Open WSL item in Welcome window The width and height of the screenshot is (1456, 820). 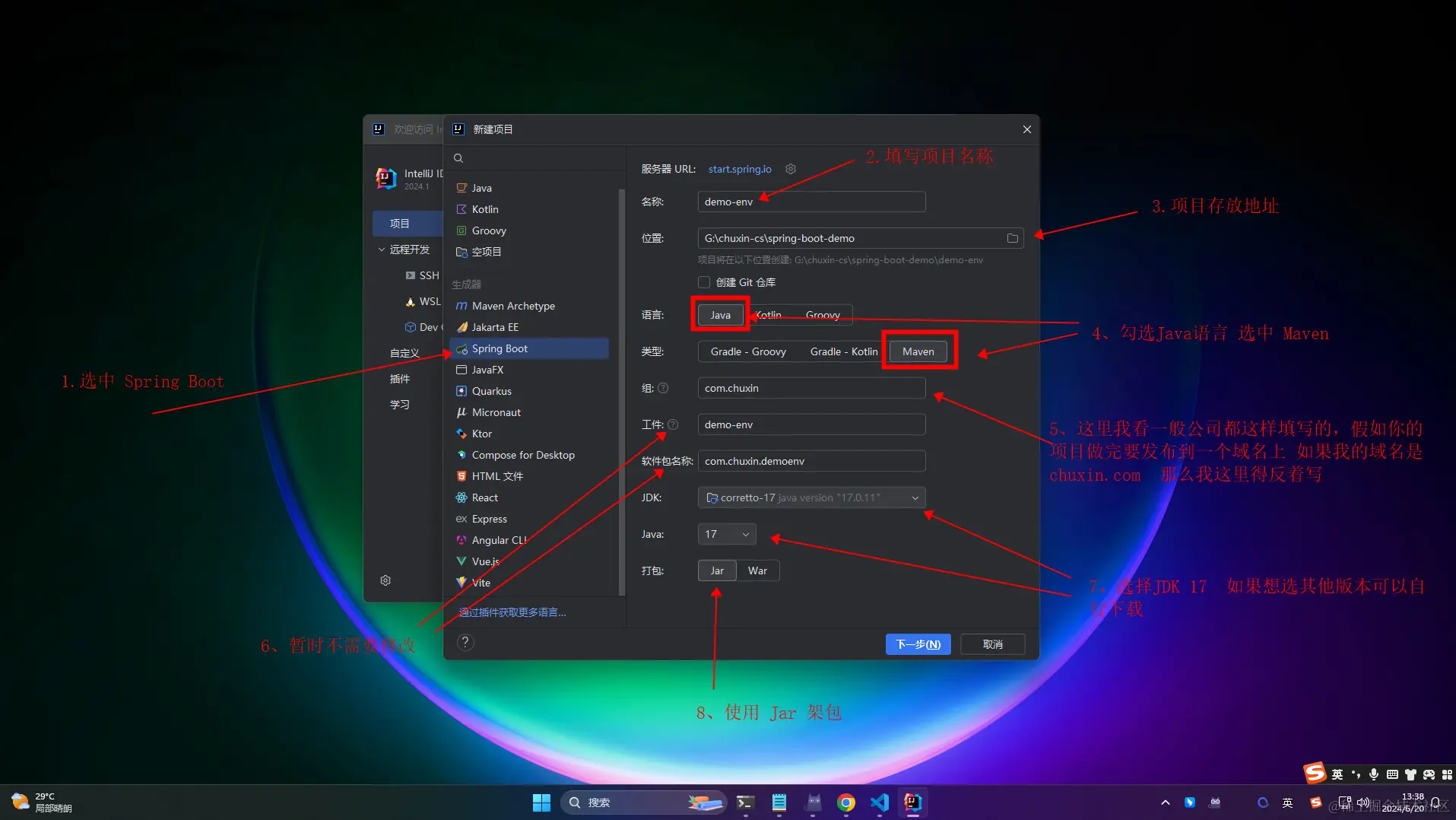tap(423, 301)
